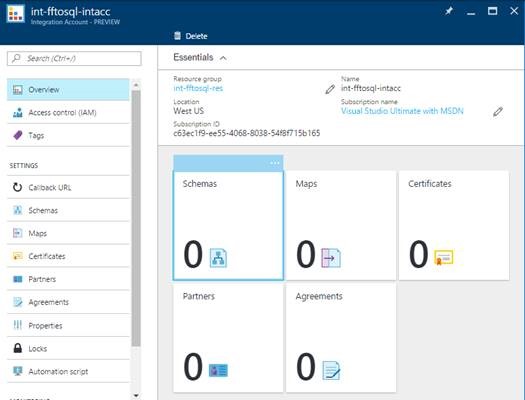
Task: Open the Certificates tile icon
Action: point(444,257)
